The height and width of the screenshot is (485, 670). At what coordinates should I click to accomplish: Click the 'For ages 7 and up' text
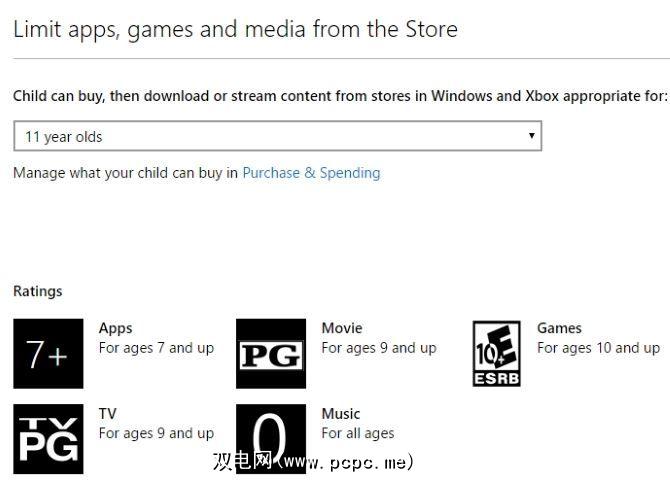(156, 348)
